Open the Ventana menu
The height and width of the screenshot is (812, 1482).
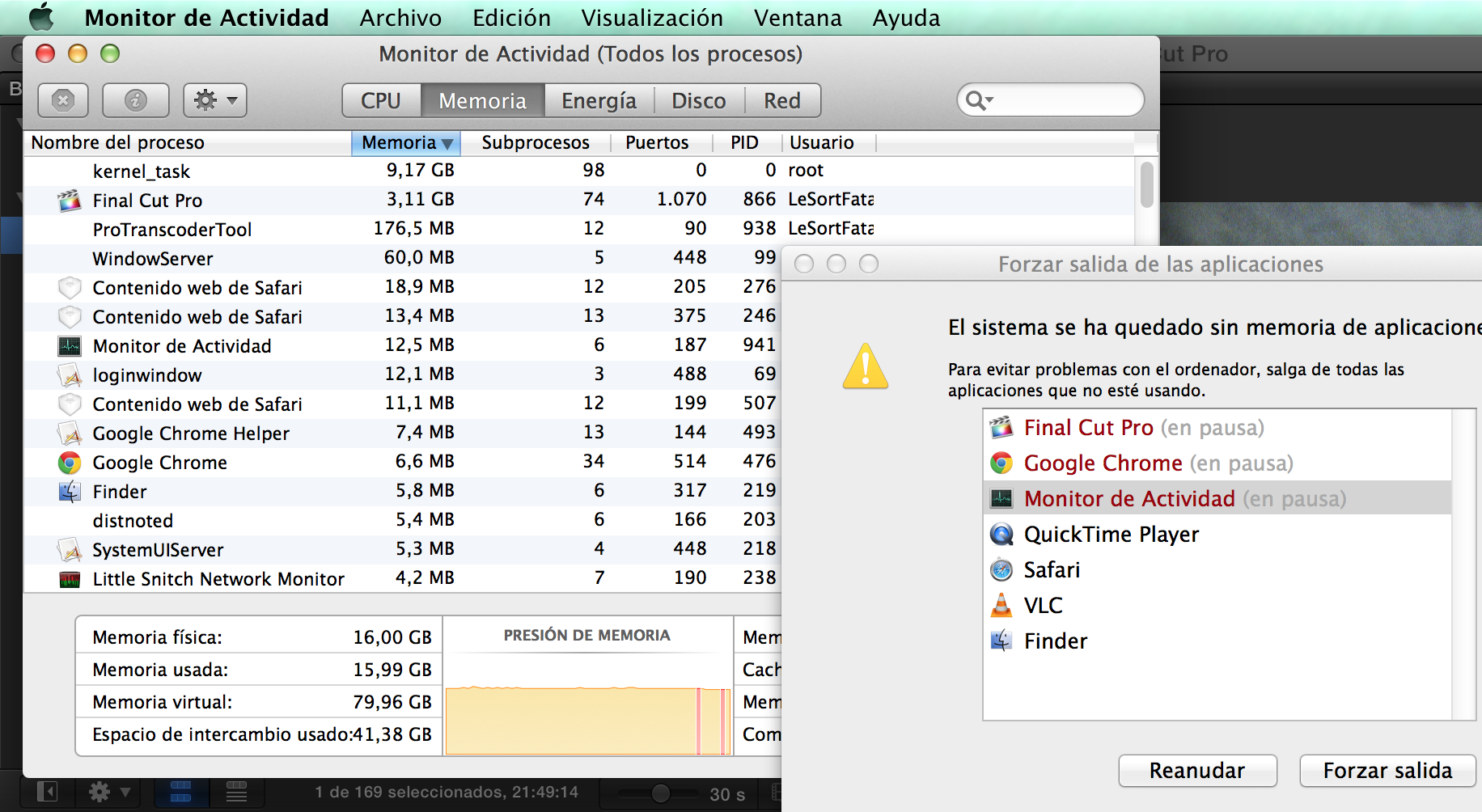coord(798,17)
